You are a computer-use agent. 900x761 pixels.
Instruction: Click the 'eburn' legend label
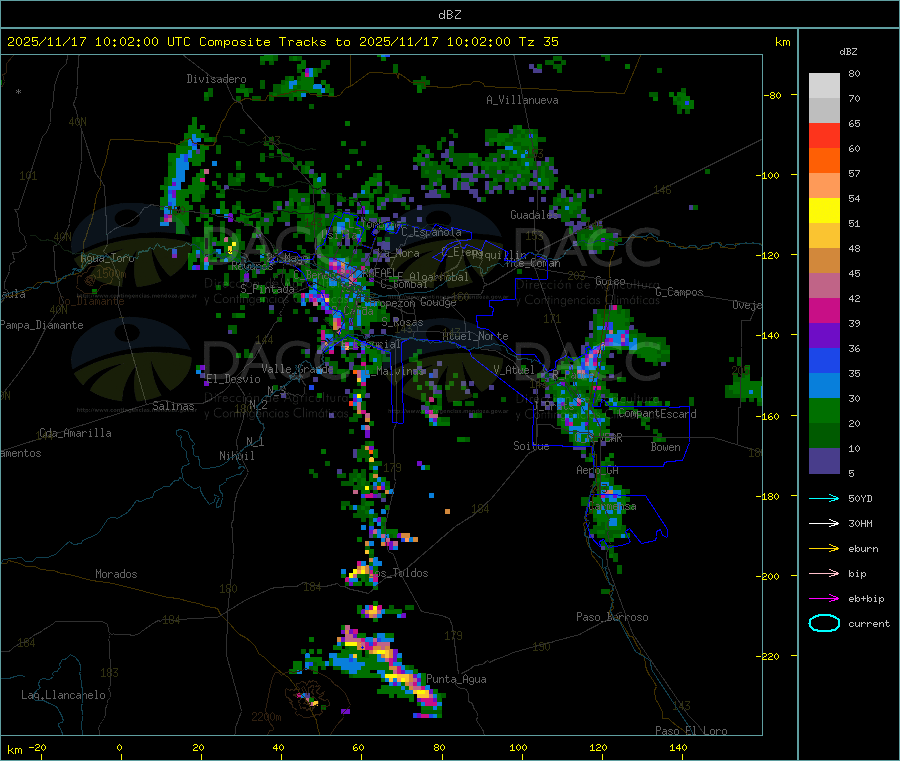[x=863, y=549]
